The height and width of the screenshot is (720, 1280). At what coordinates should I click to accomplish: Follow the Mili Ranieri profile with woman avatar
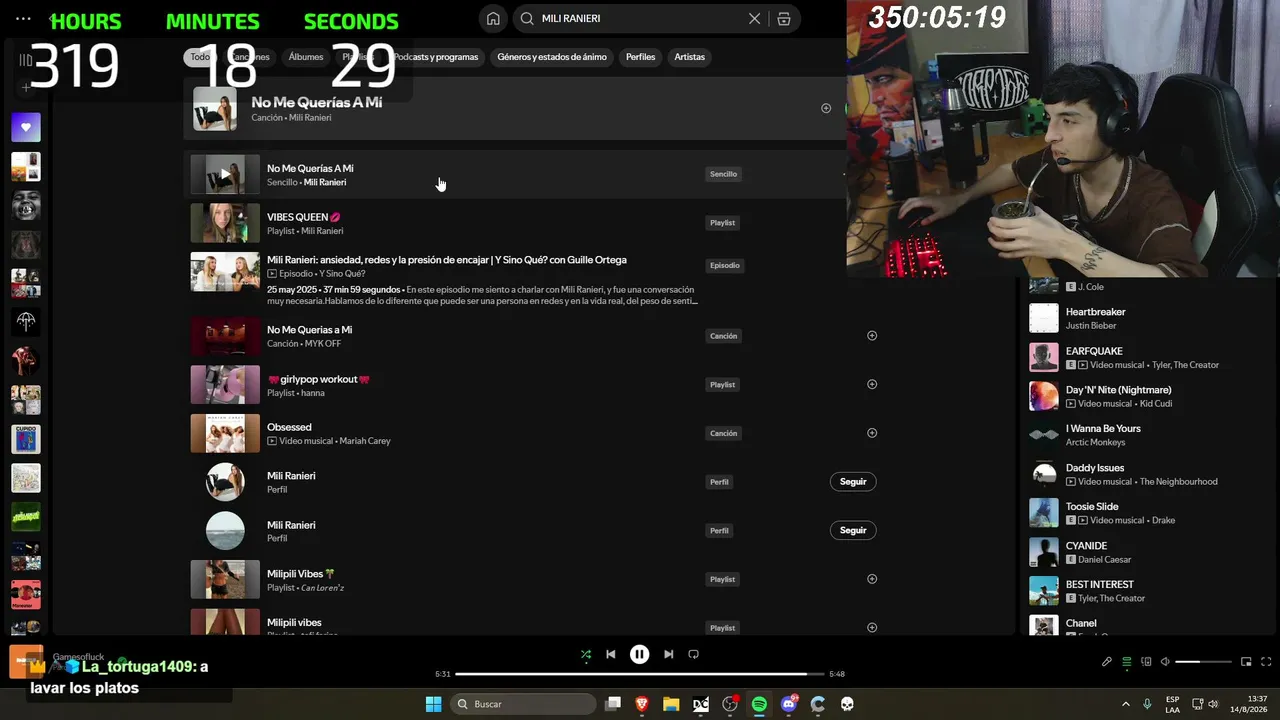pyautogui.click(x=853, y=482)
